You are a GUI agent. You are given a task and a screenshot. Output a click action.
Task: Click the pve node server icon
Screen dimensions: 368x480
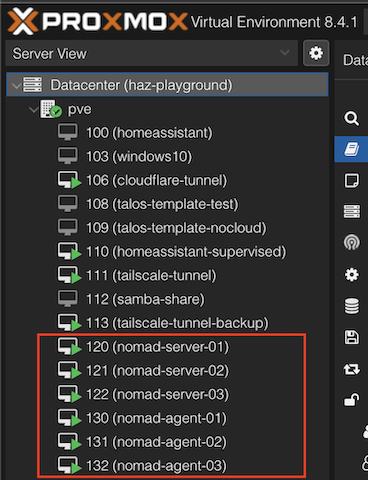click(x=51, y=109)
